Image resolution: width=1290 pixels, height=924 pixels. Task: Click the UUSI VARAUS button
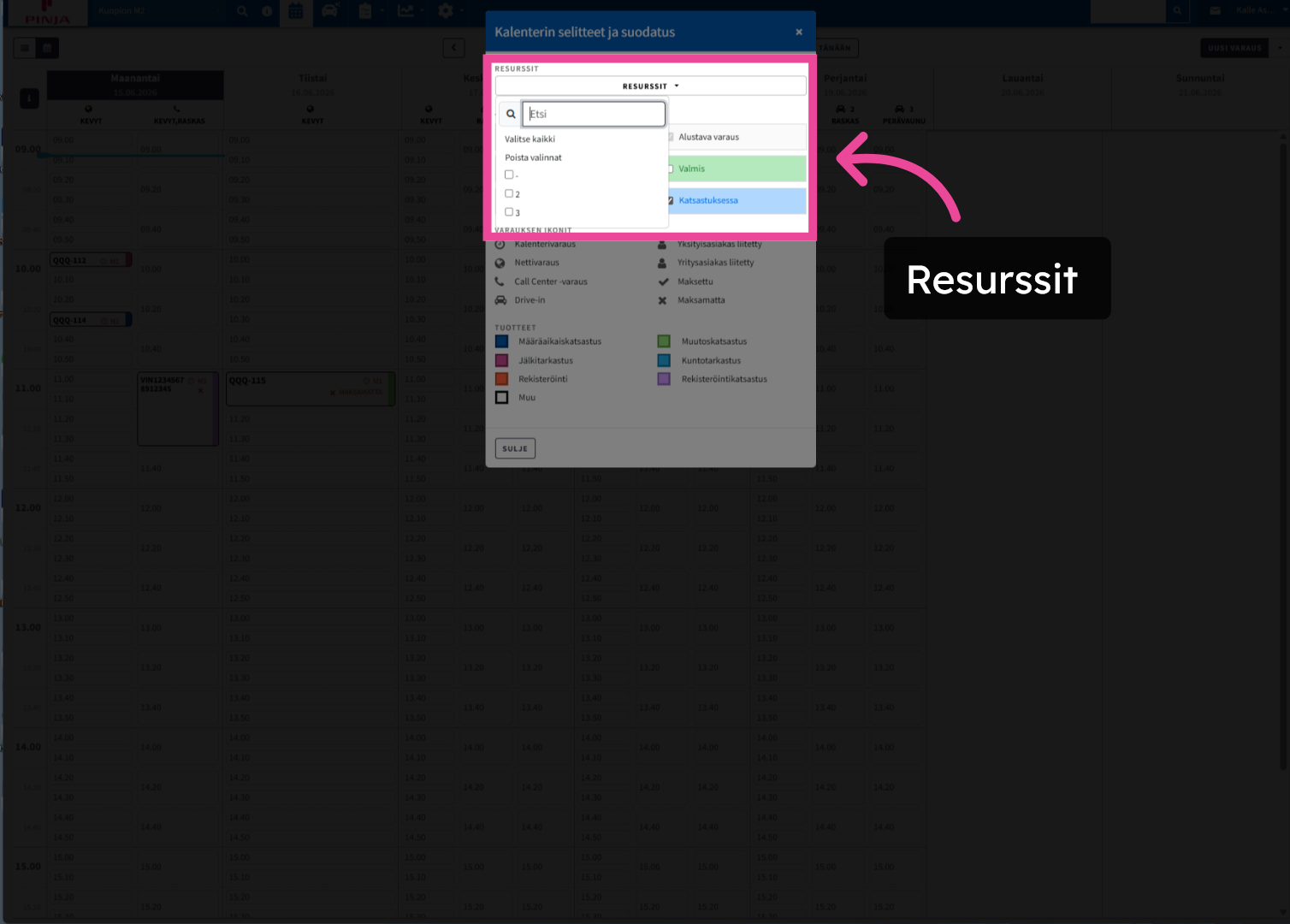1234,48
